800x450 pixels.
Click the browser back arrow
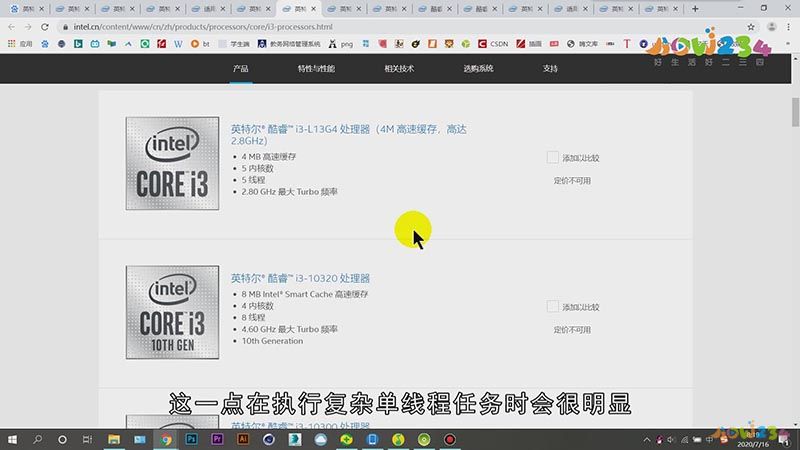pyautogui.click(x=11, y=27)
